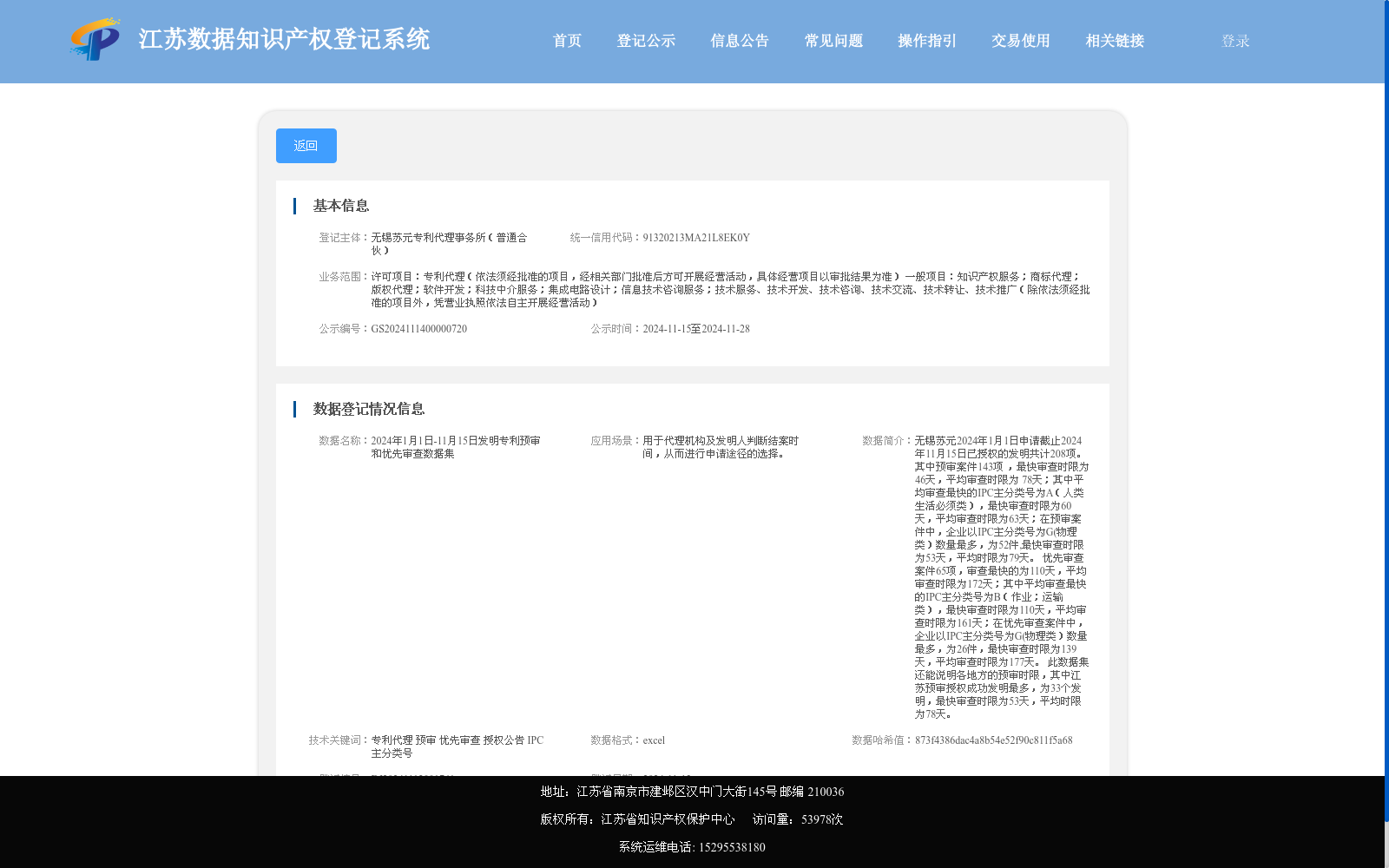Select the visit count 53978次
The image size is (1389, 868).
coord(822,819)
